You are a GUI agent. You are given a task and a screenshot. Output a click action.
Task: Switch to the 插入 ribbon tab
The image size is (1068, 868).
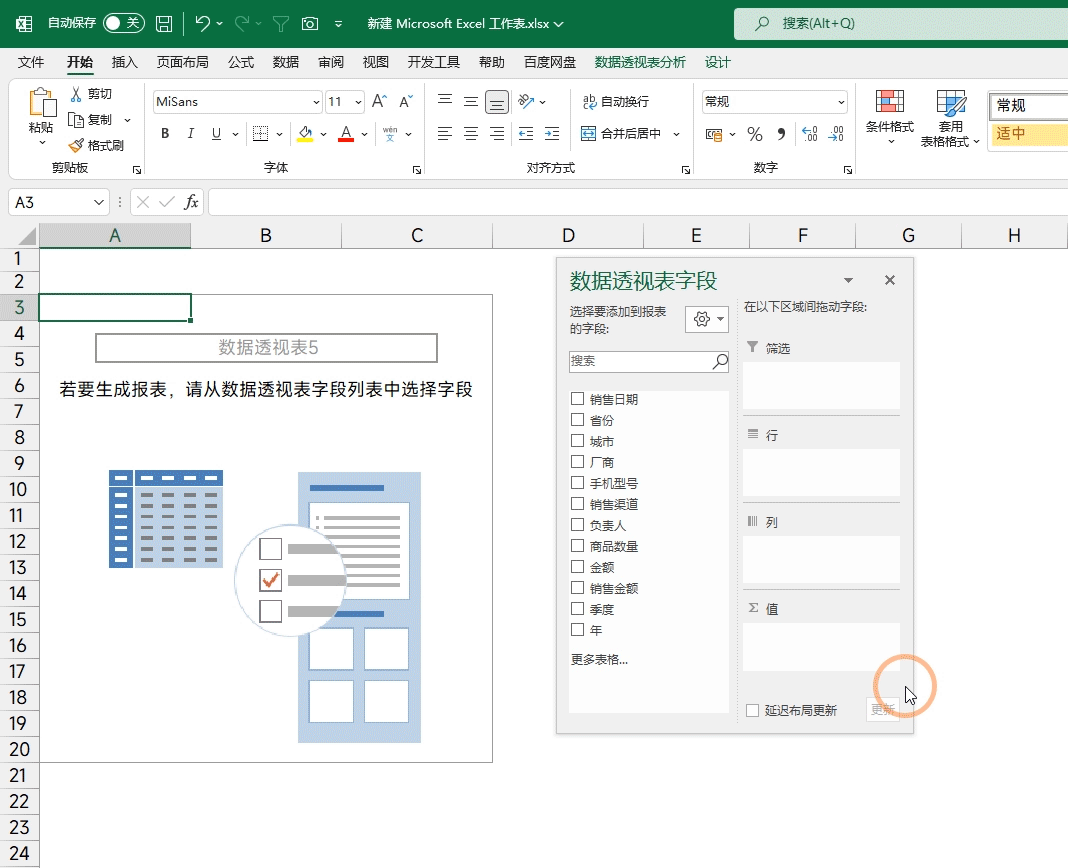(125, 62)
